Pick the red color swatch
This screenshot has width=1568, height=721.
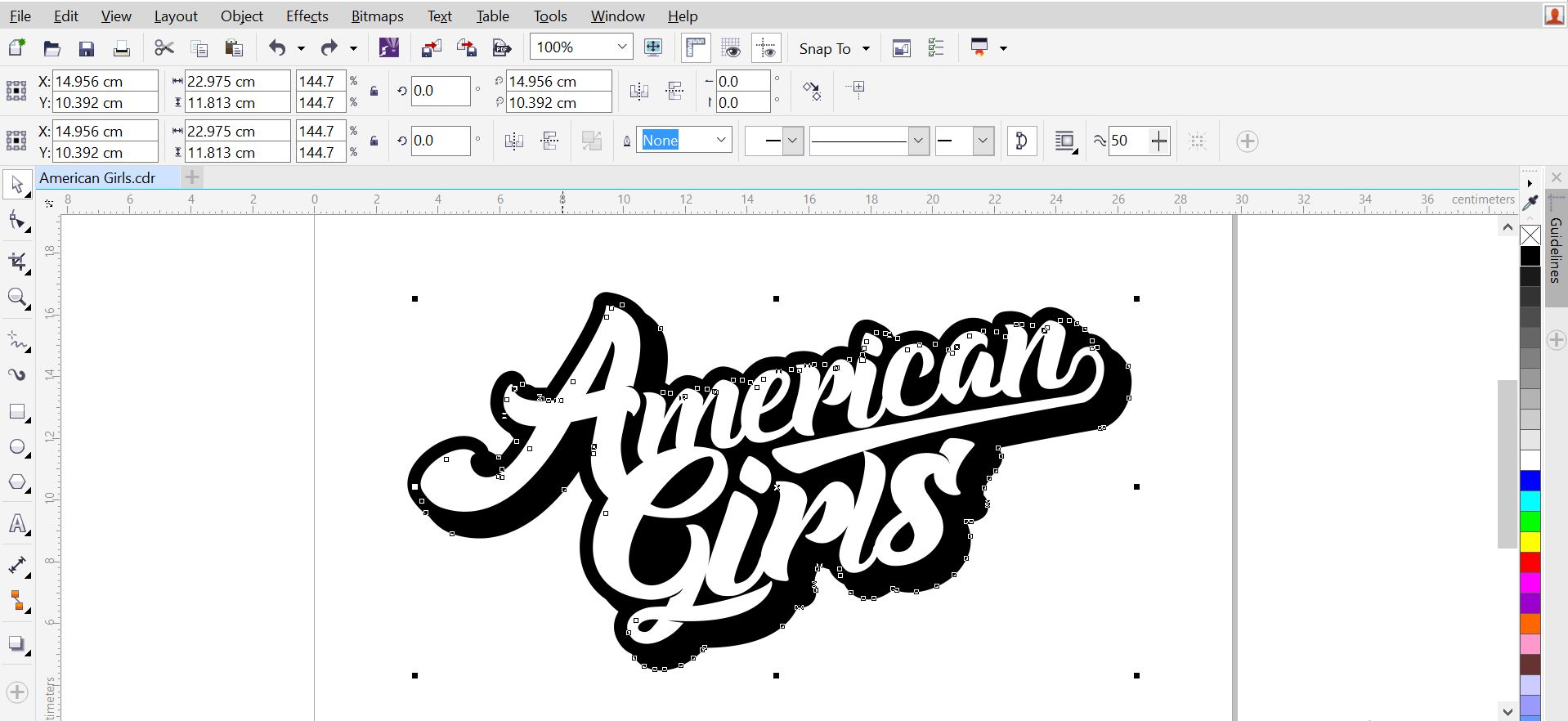click(1530, 562)
